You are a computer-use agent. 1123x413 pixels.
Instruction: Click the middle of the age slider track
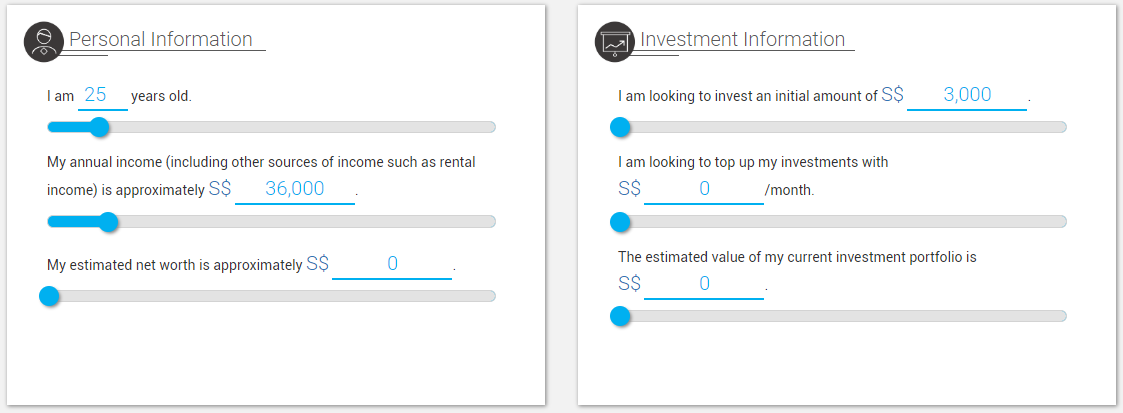pos(272,127)
